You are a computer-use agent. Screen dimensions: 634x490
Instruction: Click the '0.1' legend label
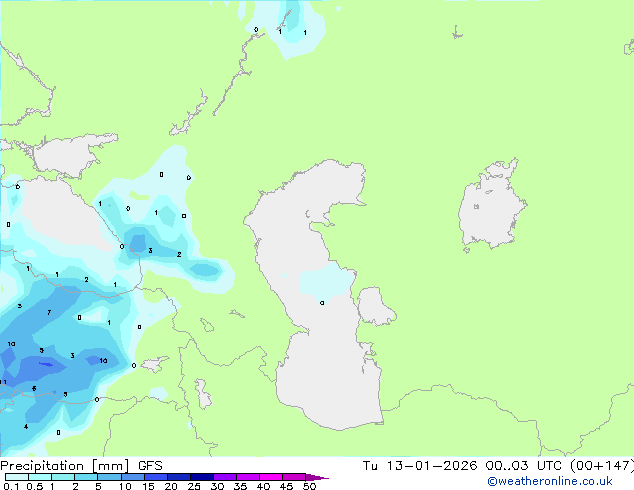tap(11, 486)
